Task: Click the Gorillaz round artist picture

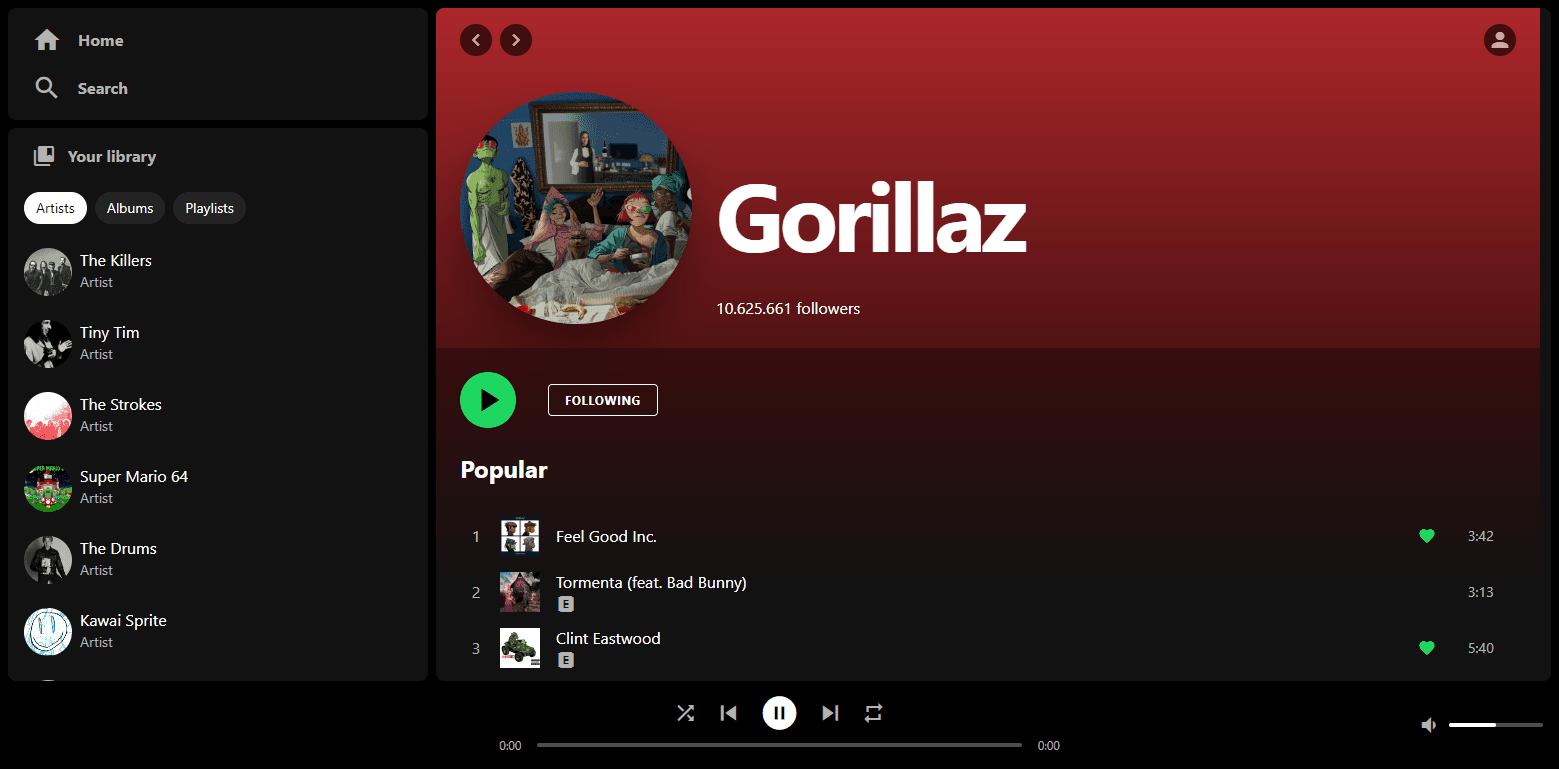Action: click(x=576, y=208)
